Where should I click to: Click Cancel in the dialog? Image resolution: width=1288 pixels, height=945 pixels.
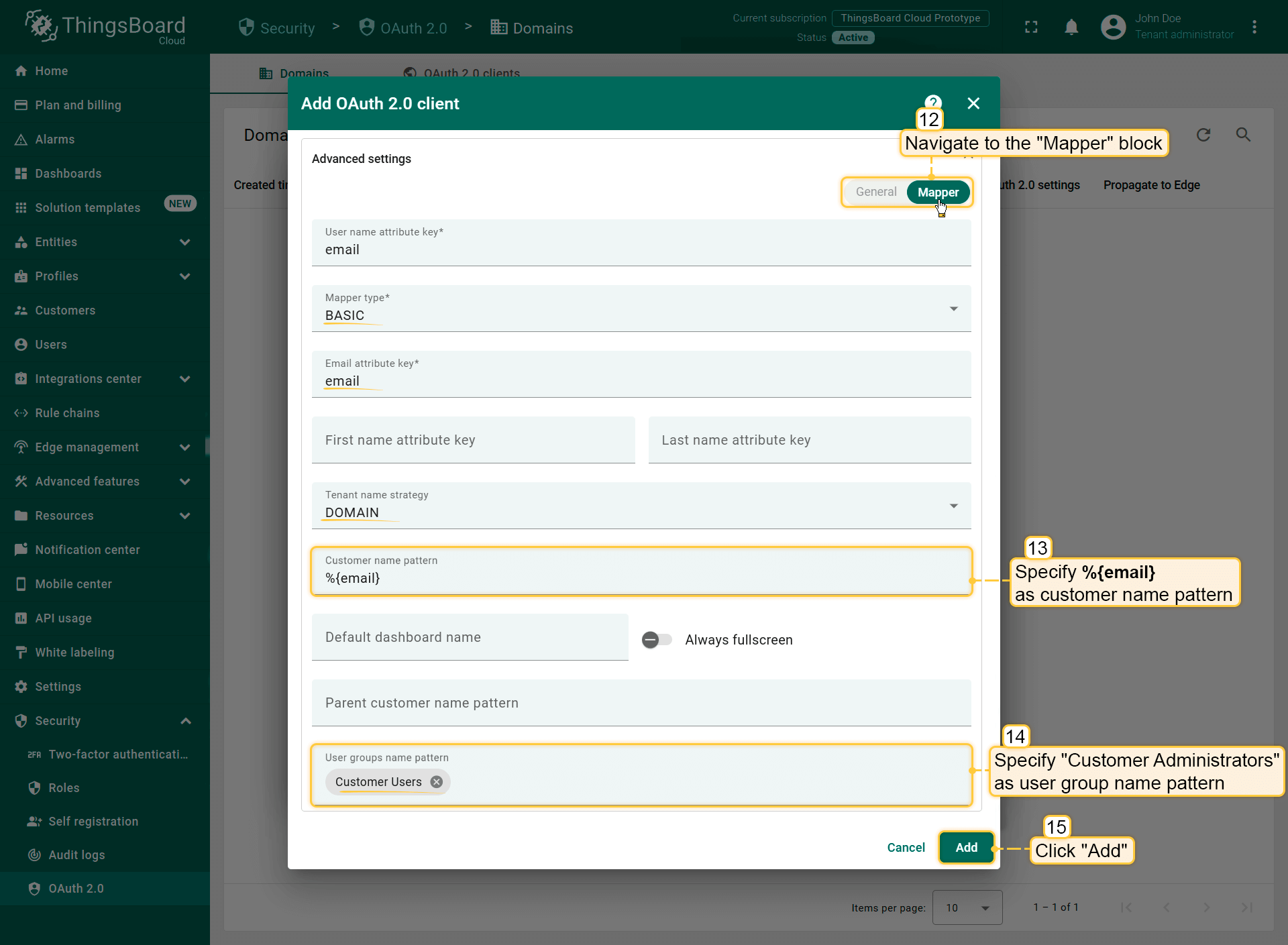click(x=906, y=848)
